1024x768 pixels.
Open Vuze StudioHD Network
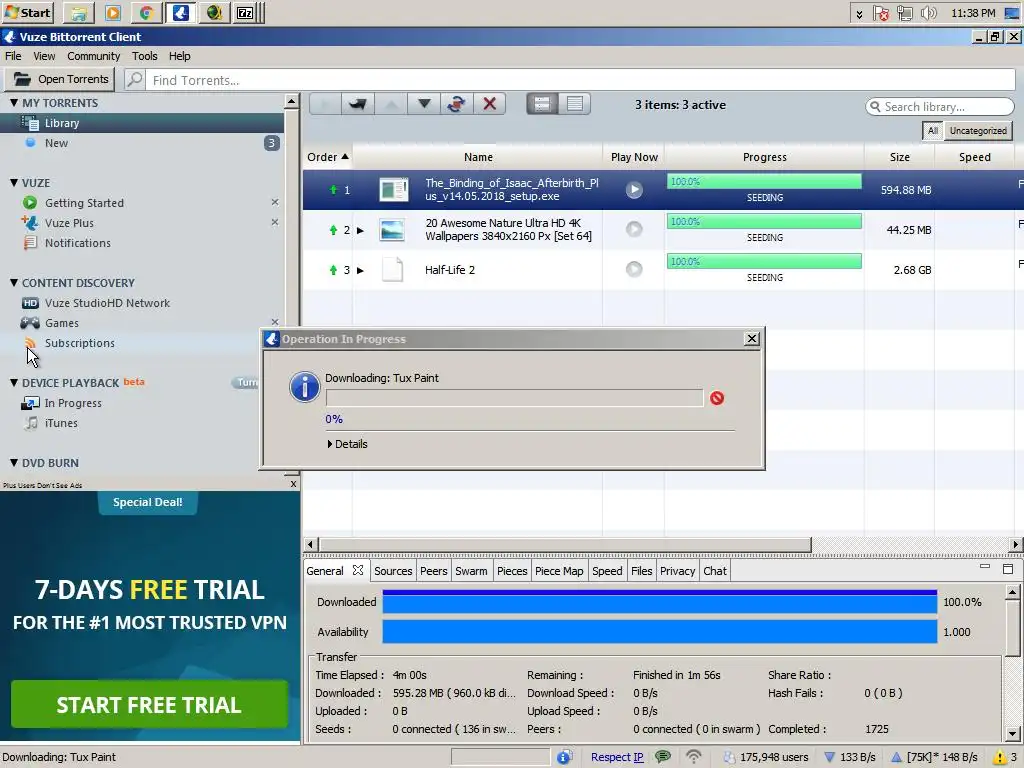click(x=106, y=303)
